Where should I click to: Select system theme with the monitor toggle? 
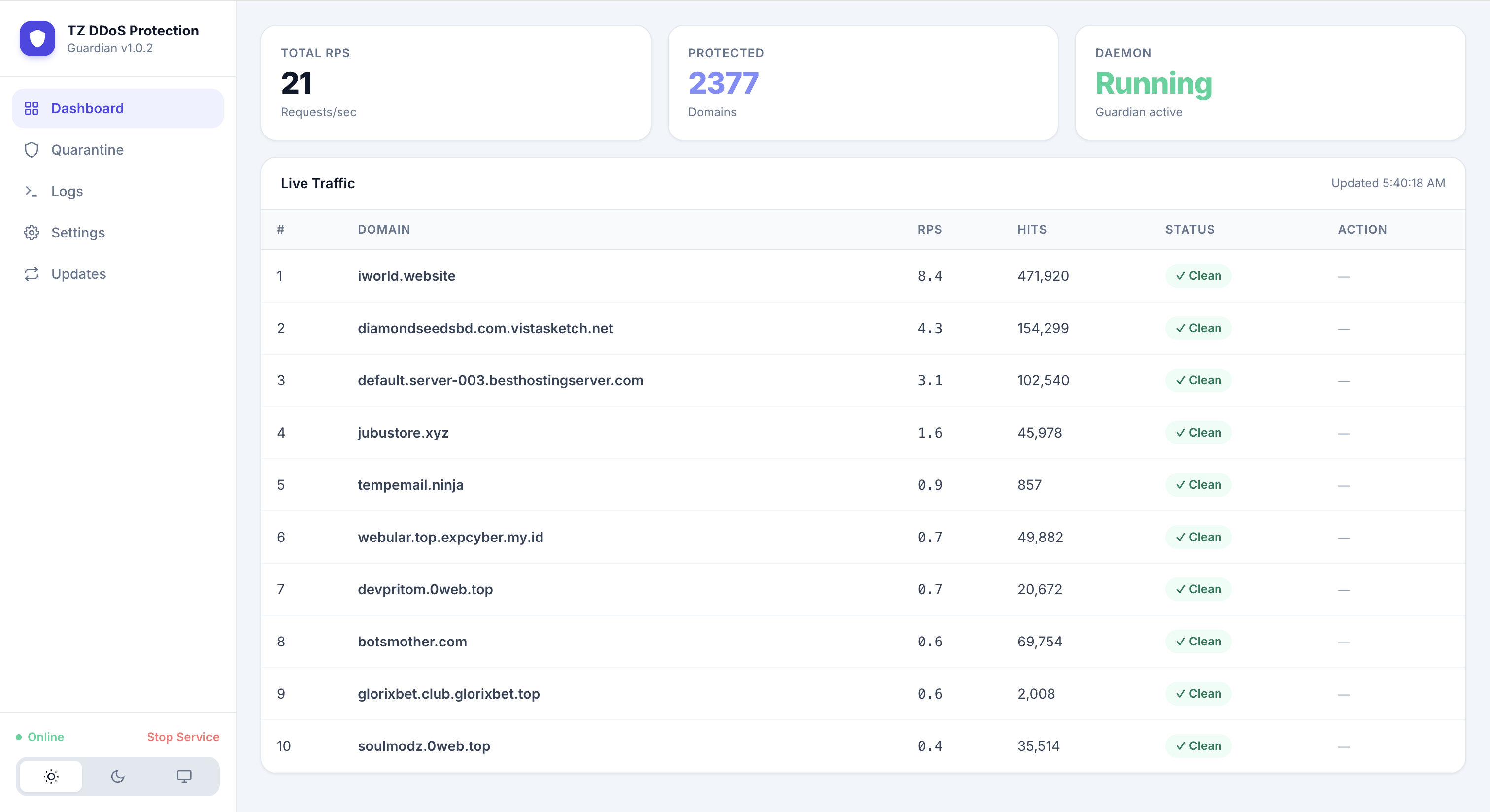pyautogui.click(x=184, y=777)
